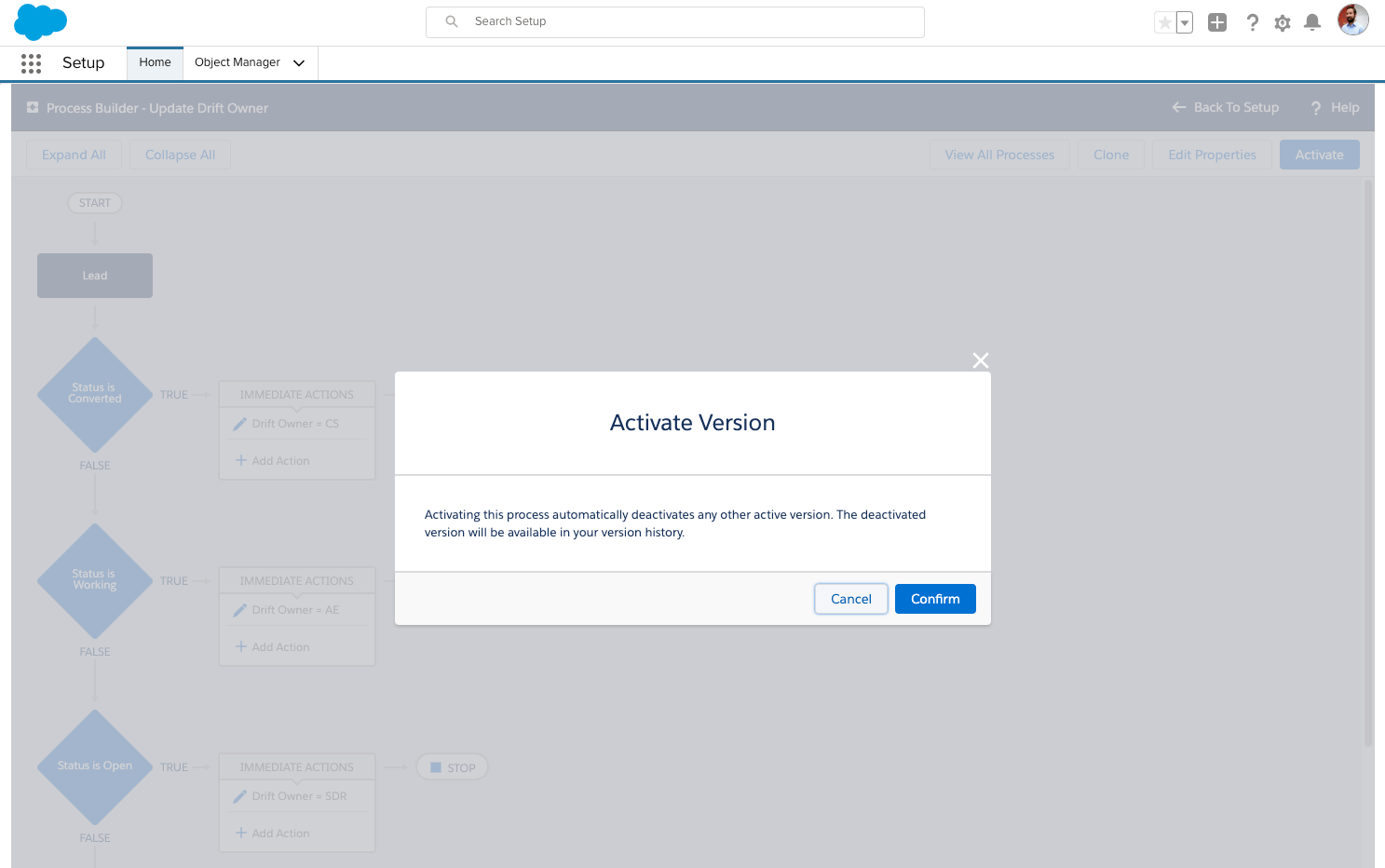This screenshot has height=868, width=1385.
Task: Add Action under Status is Open
Action: (x=273, y=834)
